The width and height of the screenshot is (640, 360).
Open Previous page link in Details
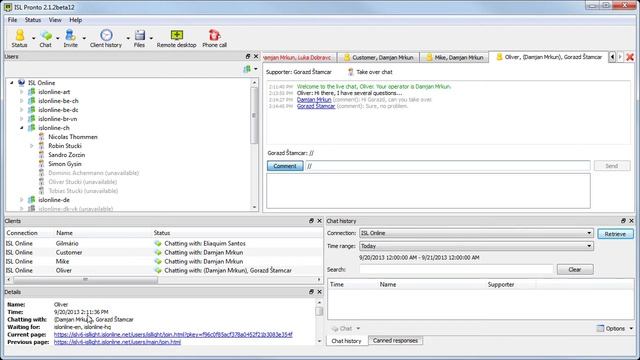click(x=117, y=342)
